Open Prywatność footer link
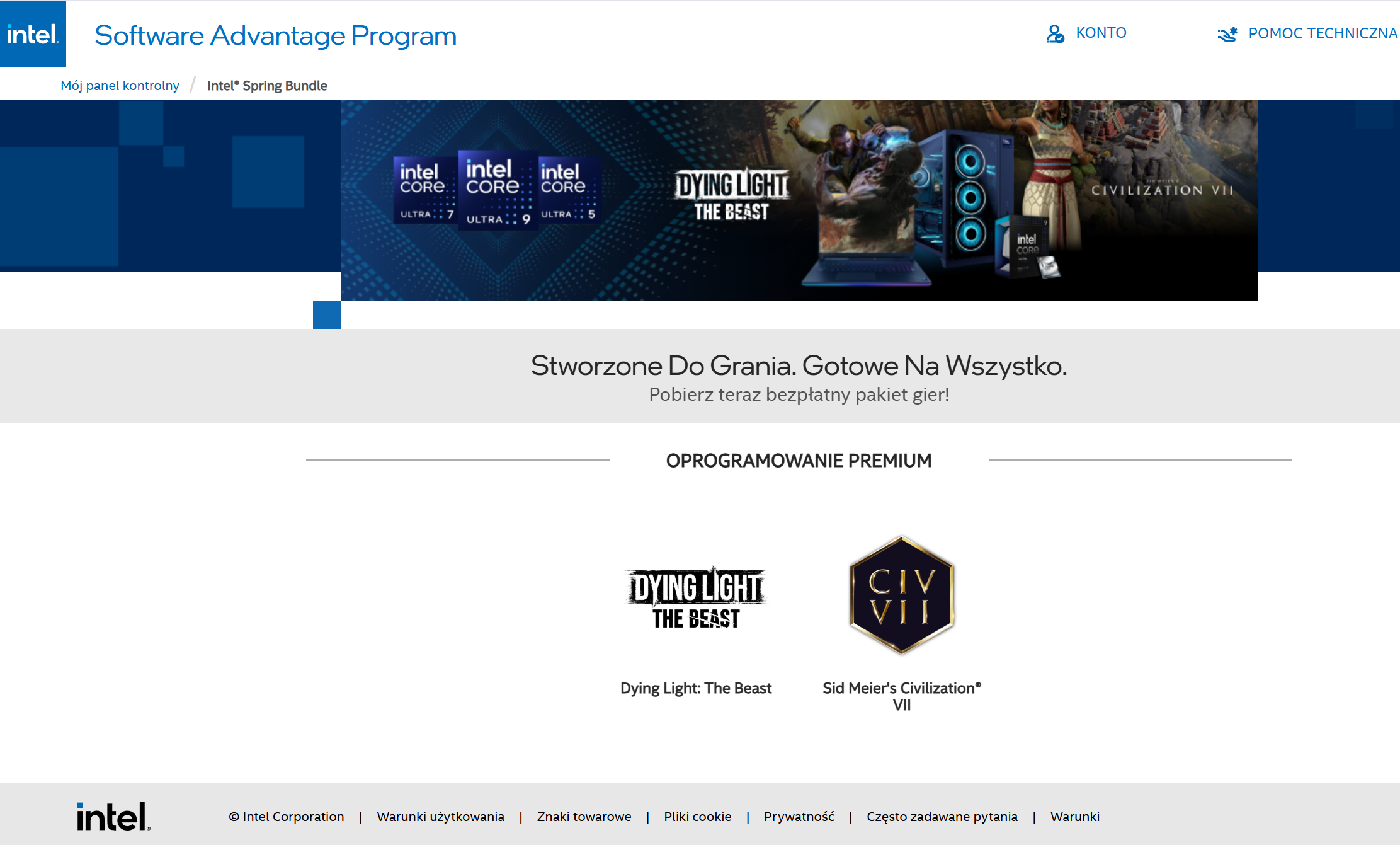 tap(799, 817)
